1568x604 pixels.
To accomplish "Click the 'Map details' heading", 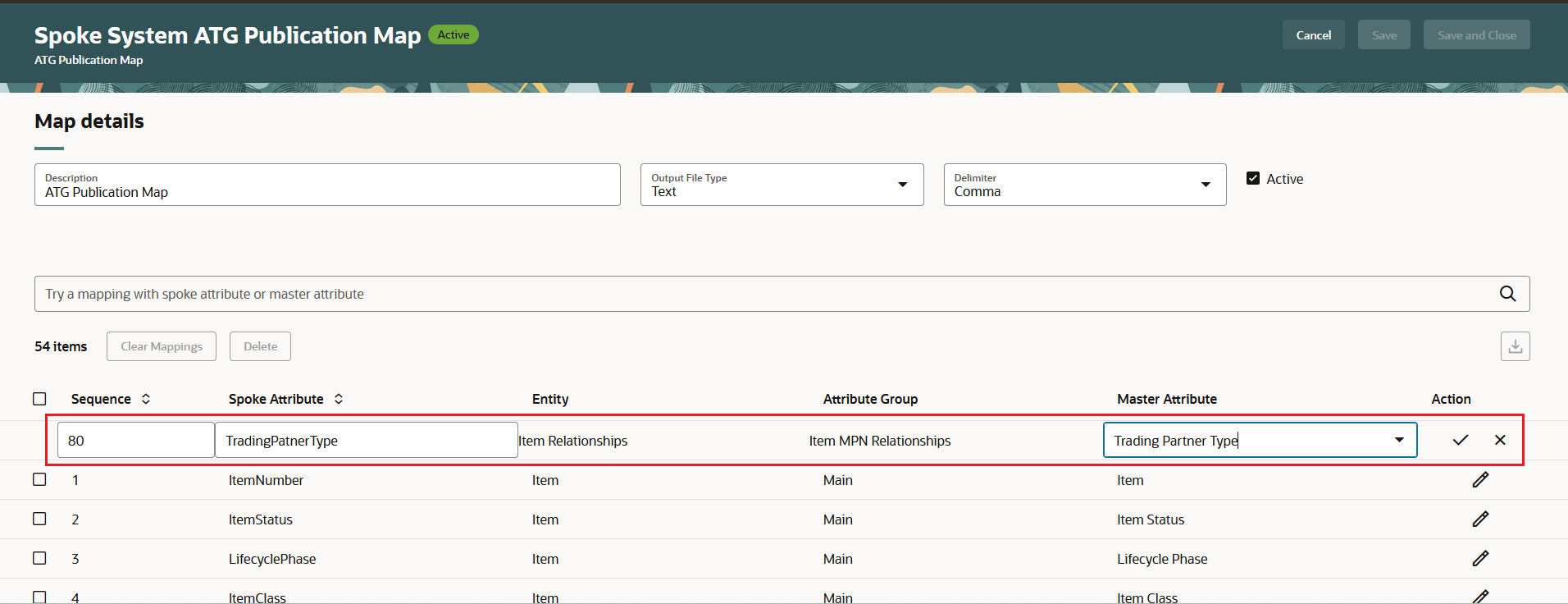I will click(x=89, y=121).
